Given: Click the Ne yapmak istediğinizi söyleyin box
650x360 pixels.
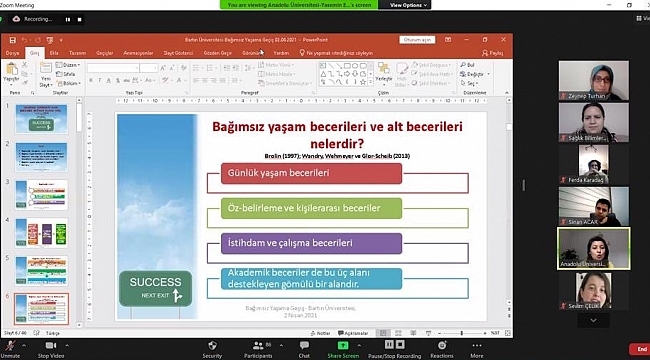Looking at the screenshot, I should click(336, 53).
